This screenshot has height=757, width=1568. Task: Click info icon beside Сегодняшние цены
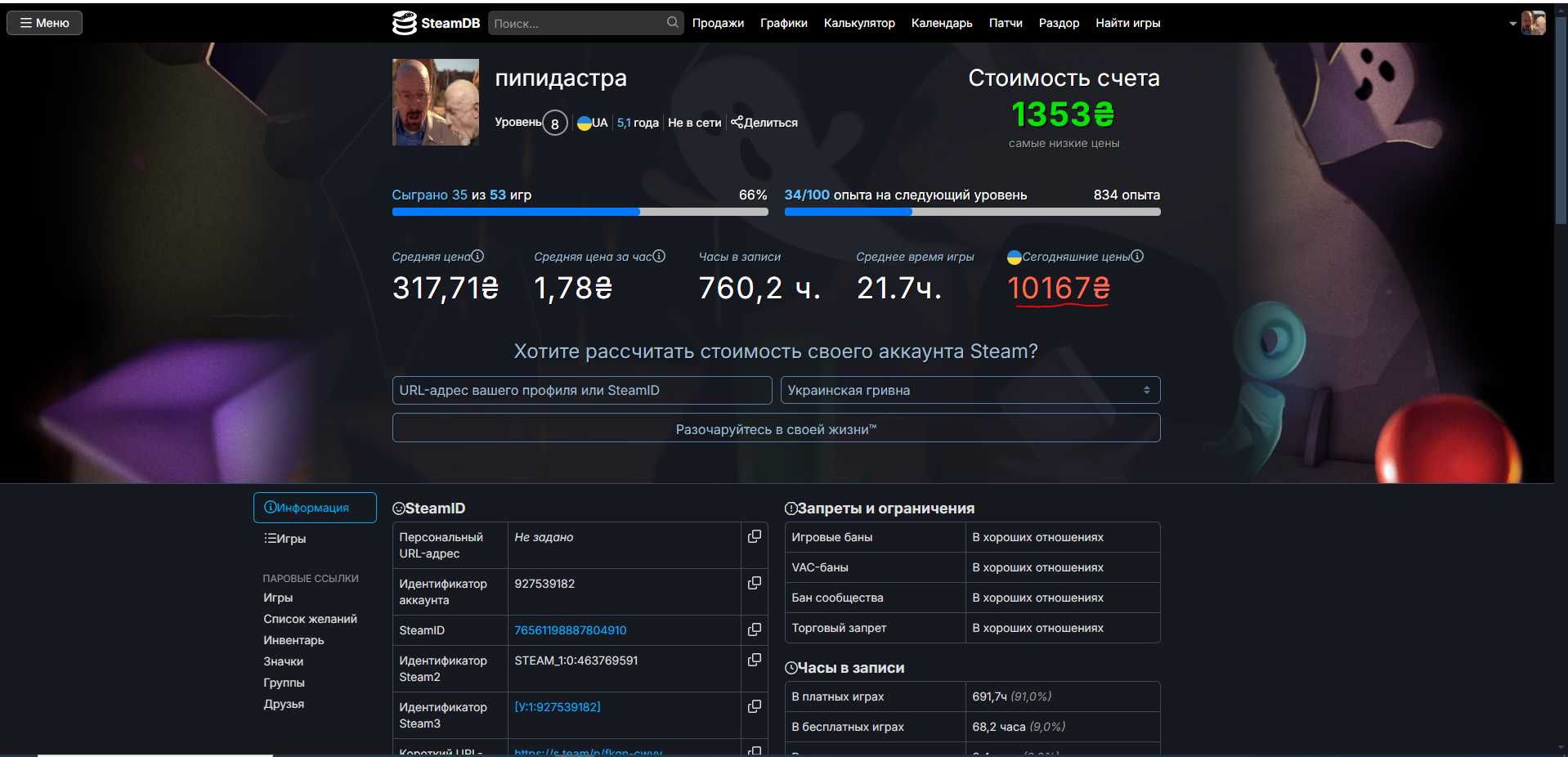coord(1137,256)
